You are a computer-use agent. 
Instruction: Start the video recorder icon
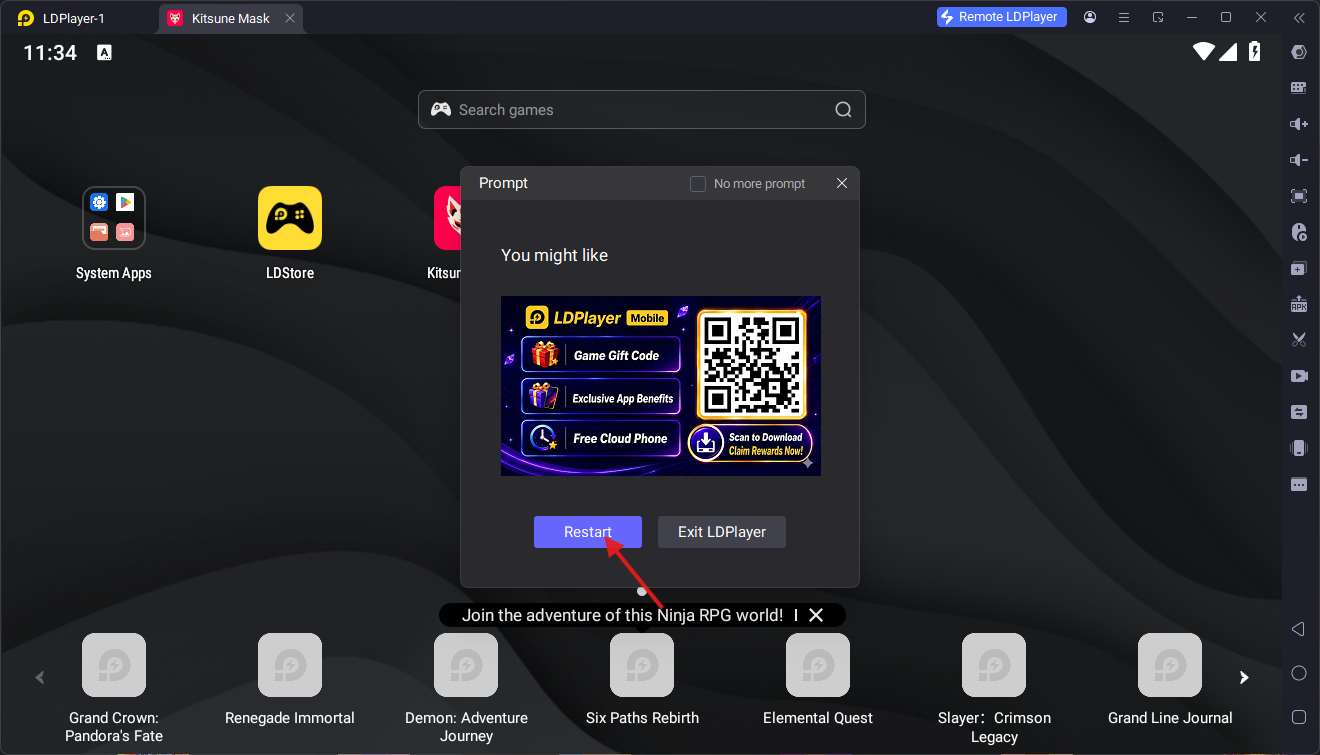(1299, 376)
